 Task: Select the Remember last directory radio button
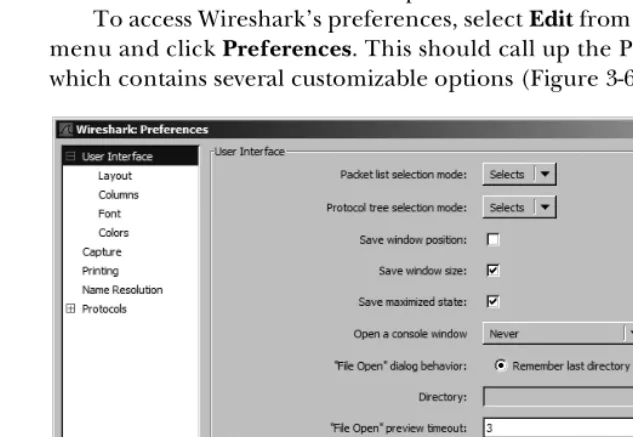point(500,366)
